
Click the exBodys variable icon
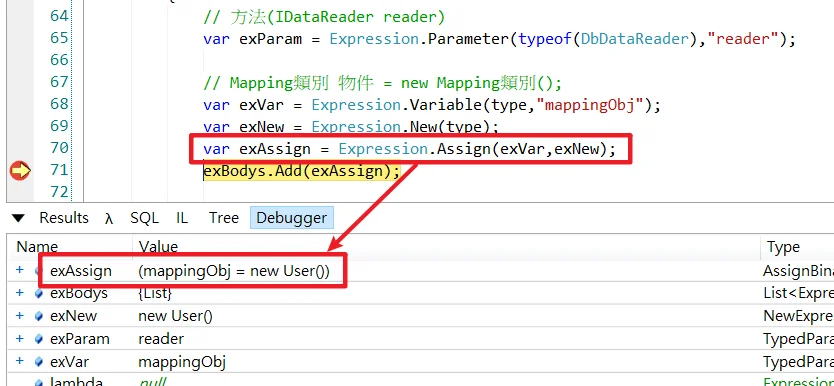click(x=38, y=293)
